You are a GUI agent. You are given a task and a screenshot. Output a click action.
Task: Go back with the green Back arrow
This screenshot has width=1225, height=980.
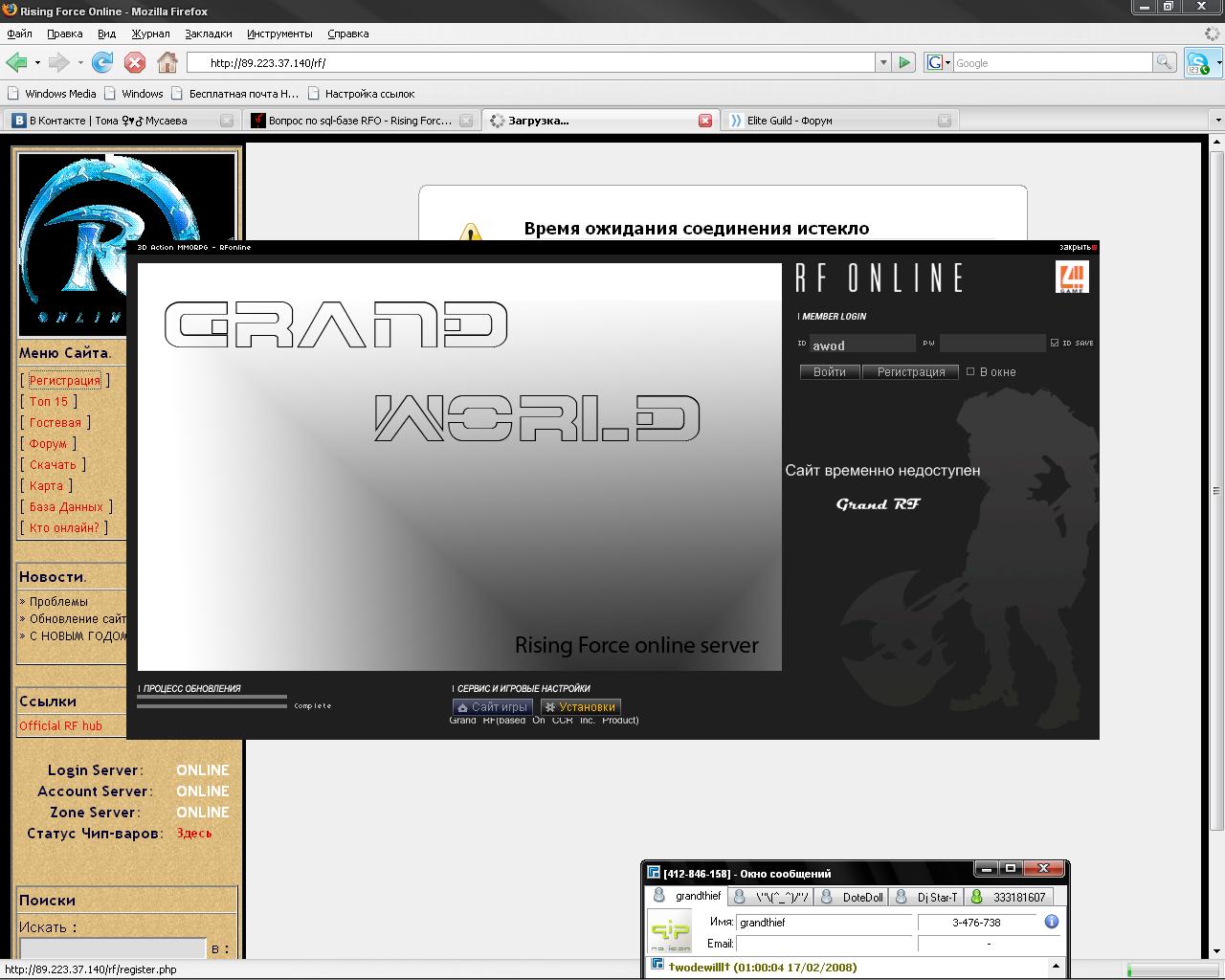point(16,62)
